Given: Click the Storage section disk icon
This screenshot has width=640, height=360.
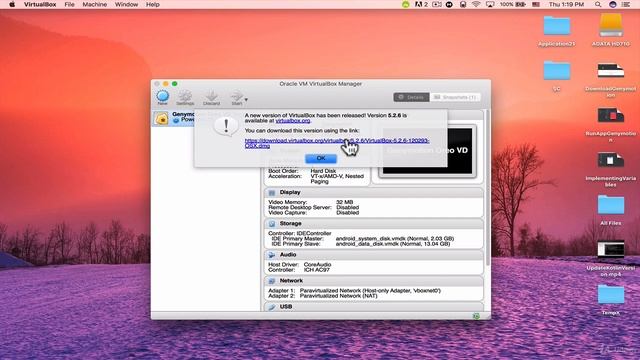Looking at the screenshot, I should (x=272, y=224).
